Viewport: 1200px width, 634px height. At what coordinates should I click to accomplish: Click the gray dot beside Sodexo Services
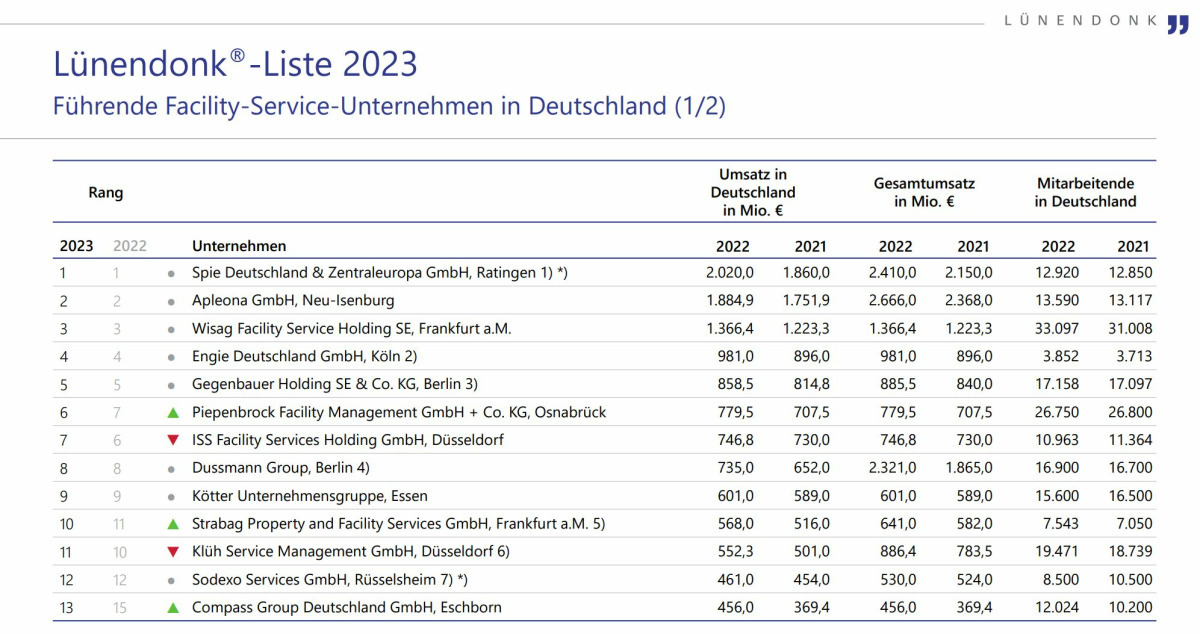172,580
